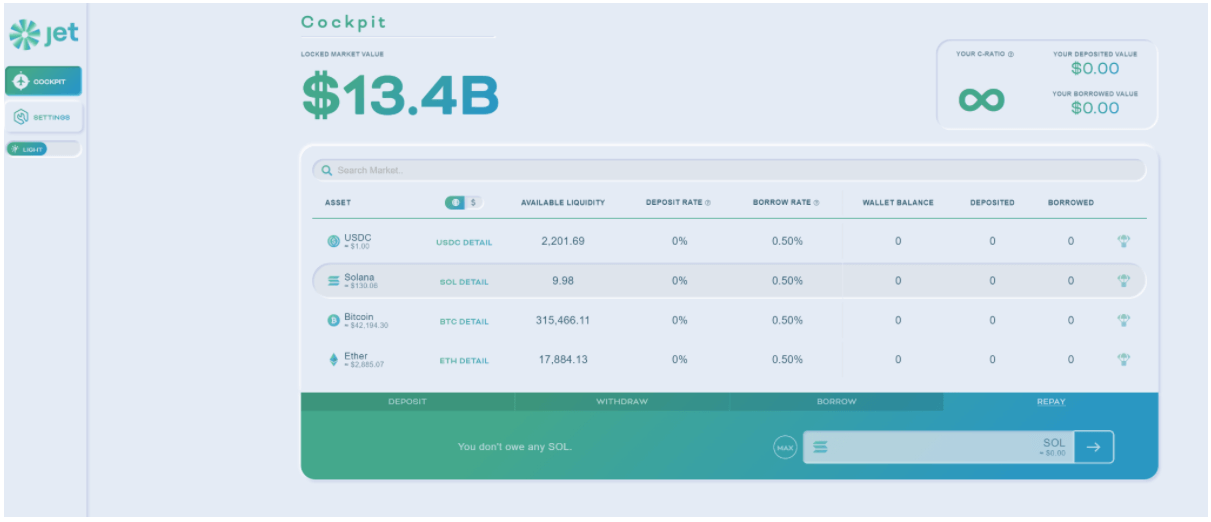This screenshot has height=522, width=1211.
Task: Click the Jet logo
Action: pyautogui.click(x=43, y=35)
